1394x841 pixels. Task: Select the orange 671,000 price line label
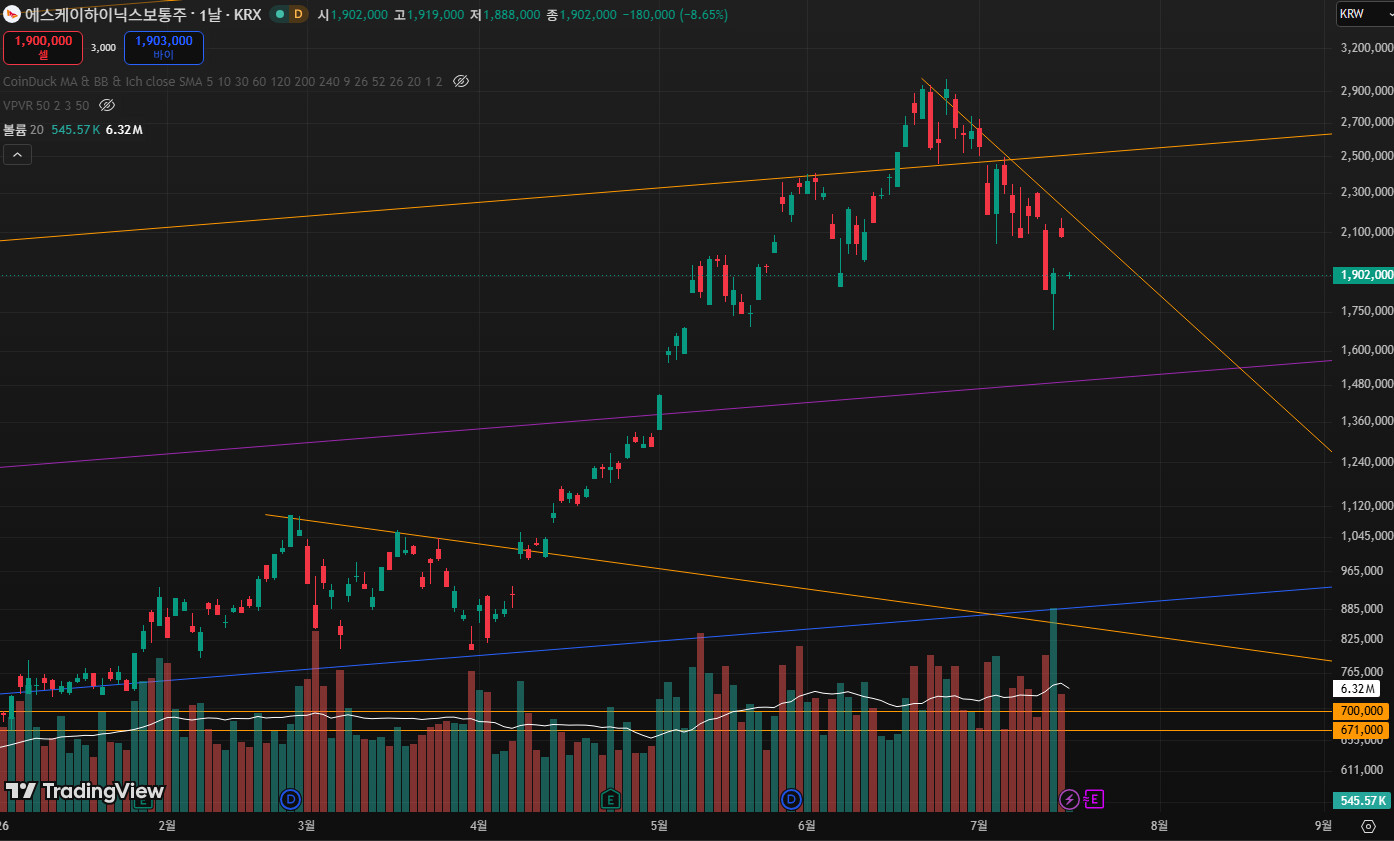click(x=1360, y=730)
